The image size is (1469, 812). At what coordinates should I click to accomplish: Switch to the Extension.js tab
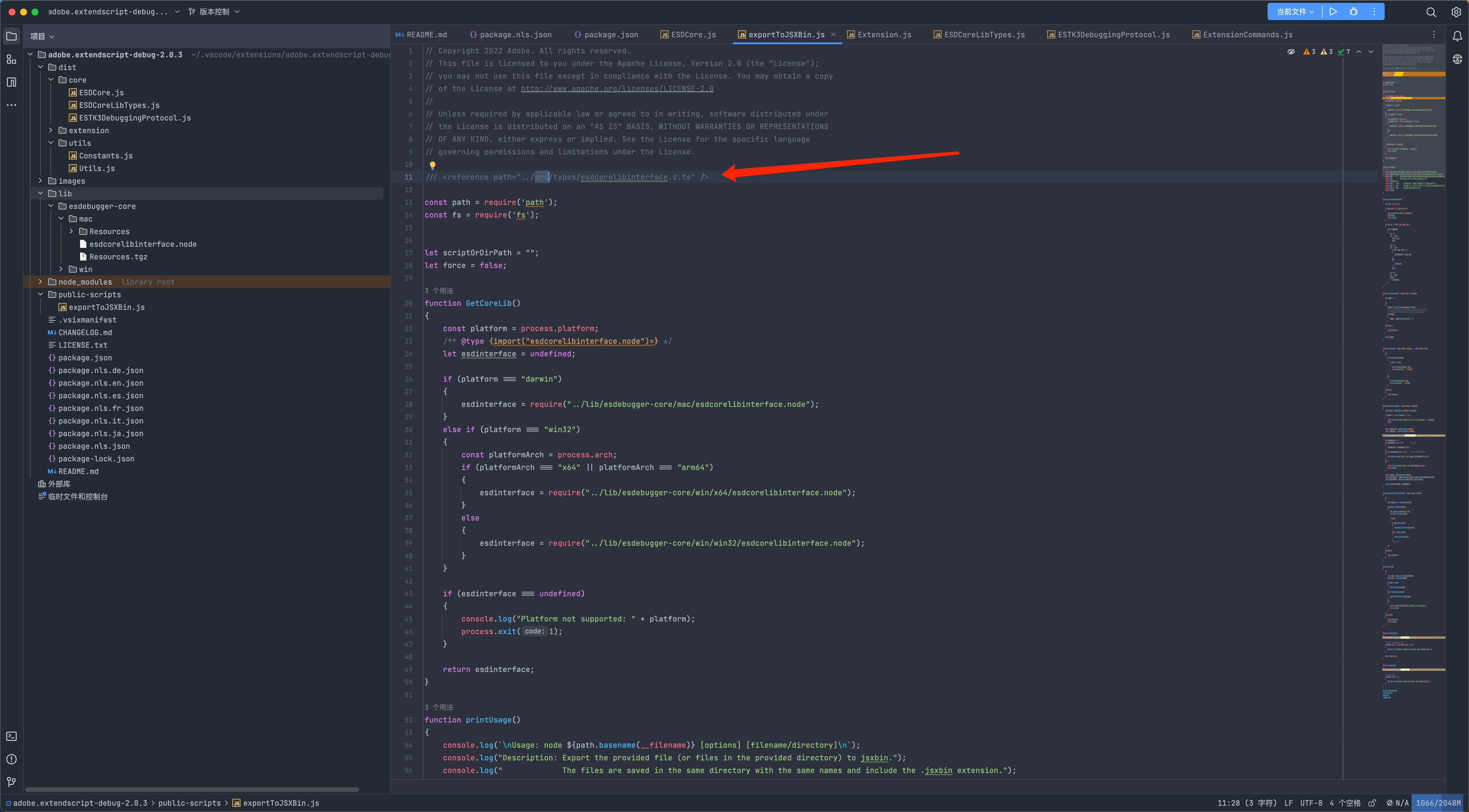tap(883, 35)
